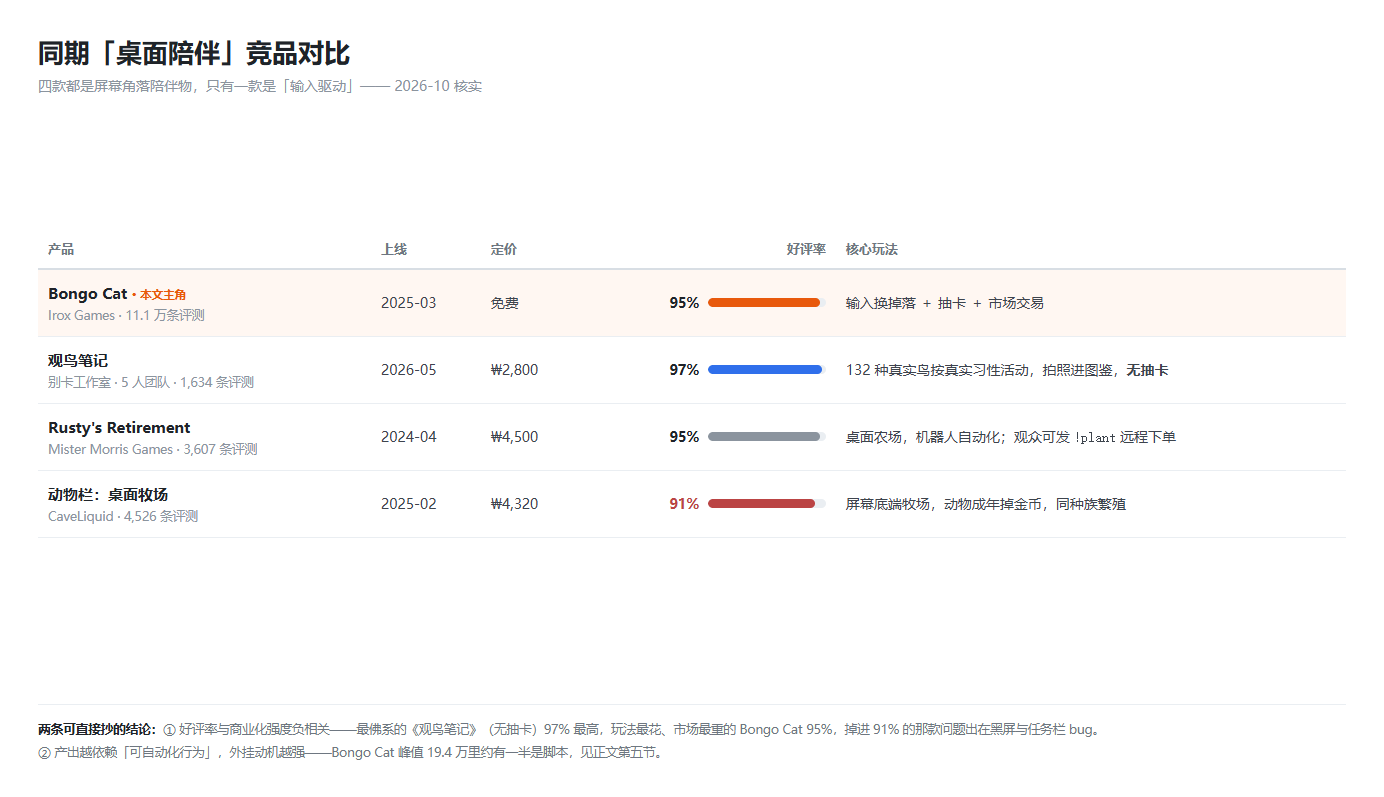Click the red 91% percentage value
Image resolution: width=1384 pixels, height=797 pixels.
(x=684, y=504)
